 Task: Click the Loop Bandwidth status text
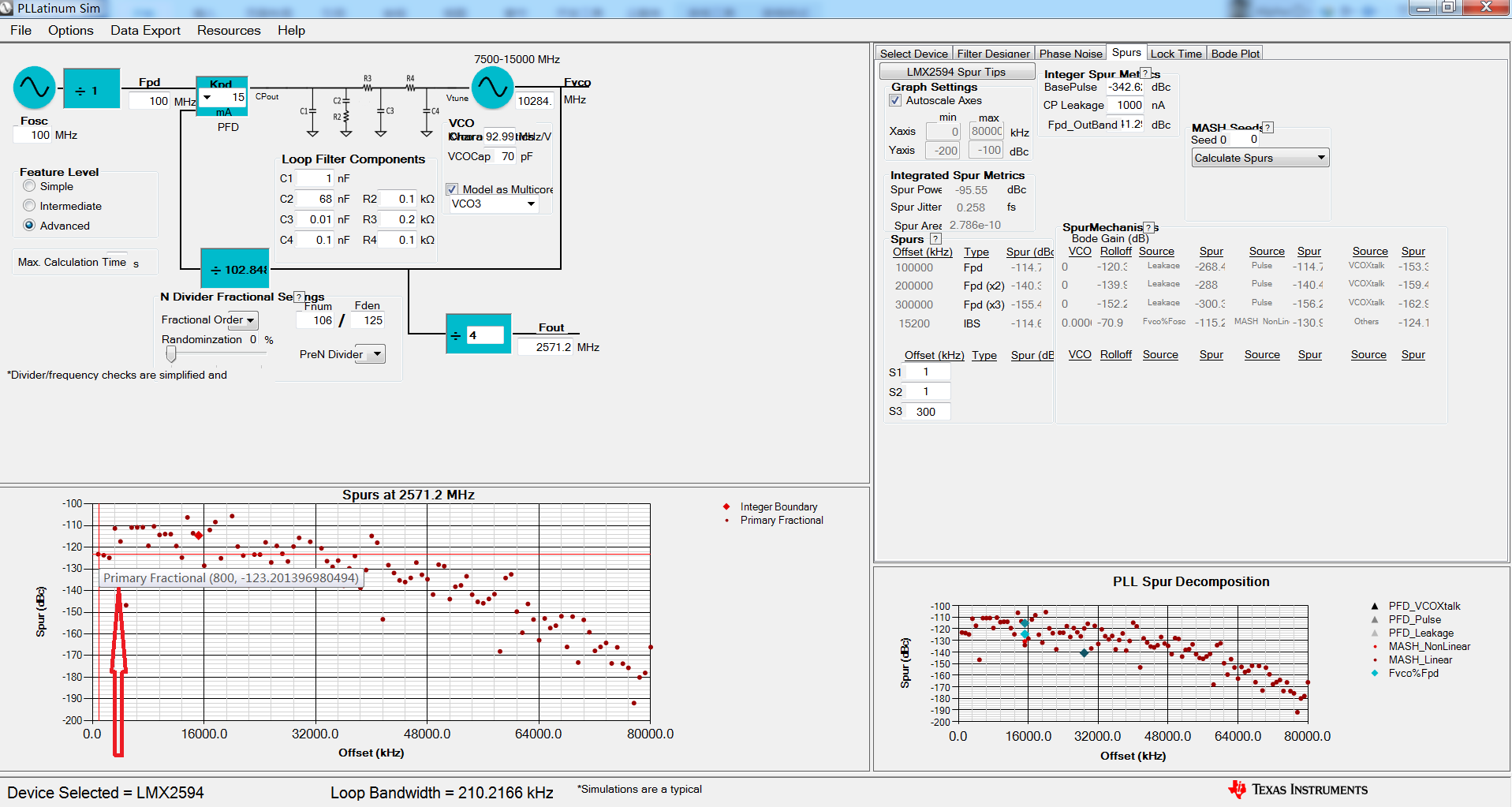tap(442, 793)
